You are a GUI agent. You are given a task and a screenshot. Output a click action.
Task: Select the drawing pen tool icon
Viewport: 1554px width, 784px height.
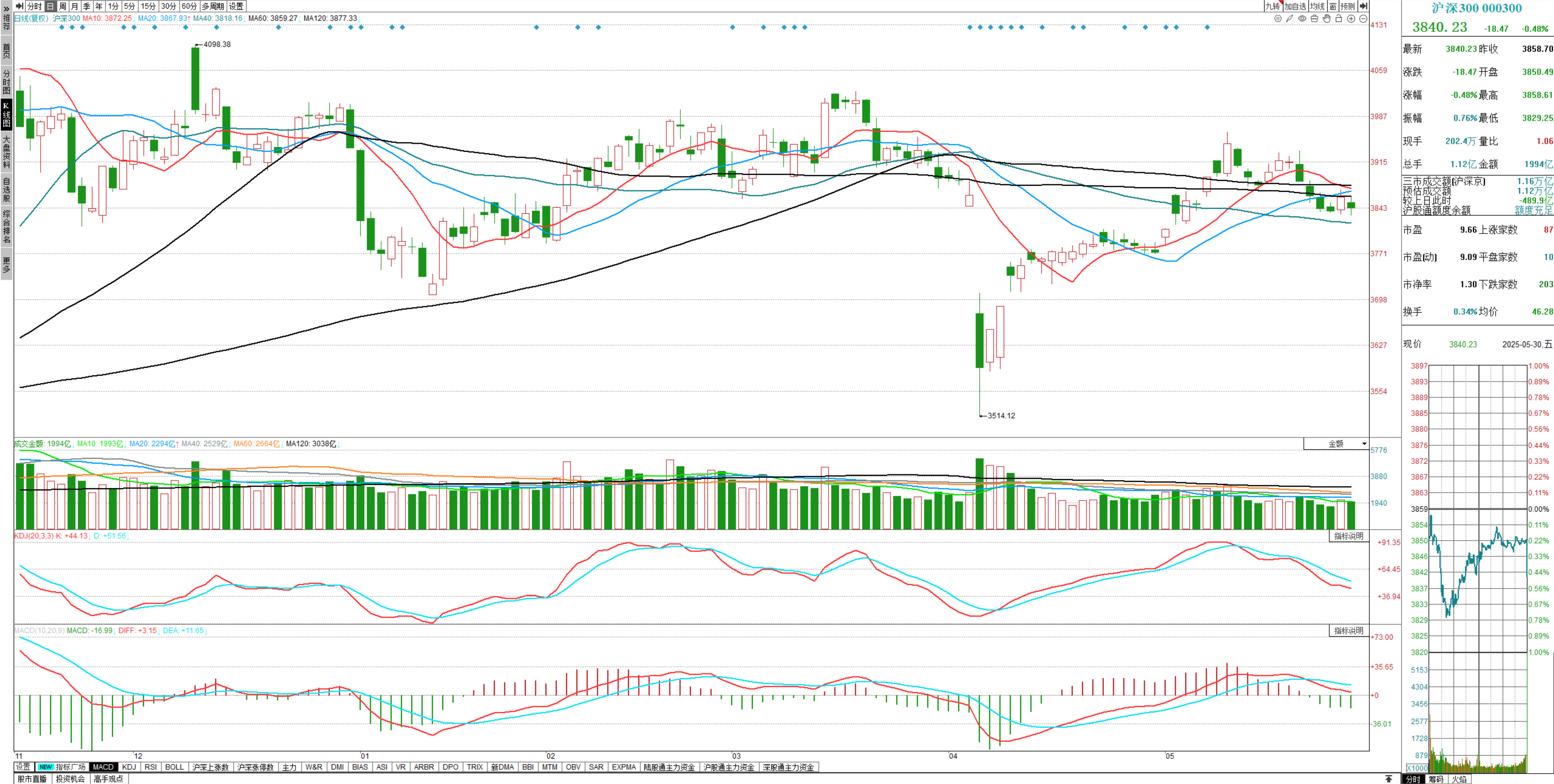pos(1290,19)
